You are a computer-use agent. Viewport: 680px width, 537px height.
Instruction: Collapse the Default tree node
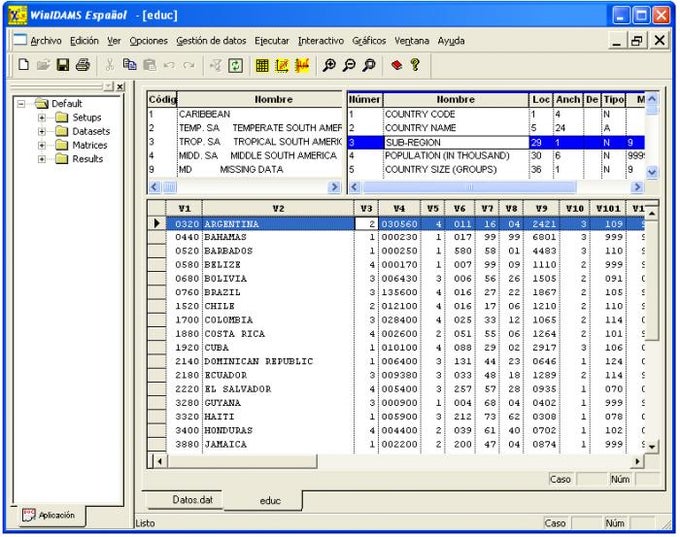coord(21,104)
